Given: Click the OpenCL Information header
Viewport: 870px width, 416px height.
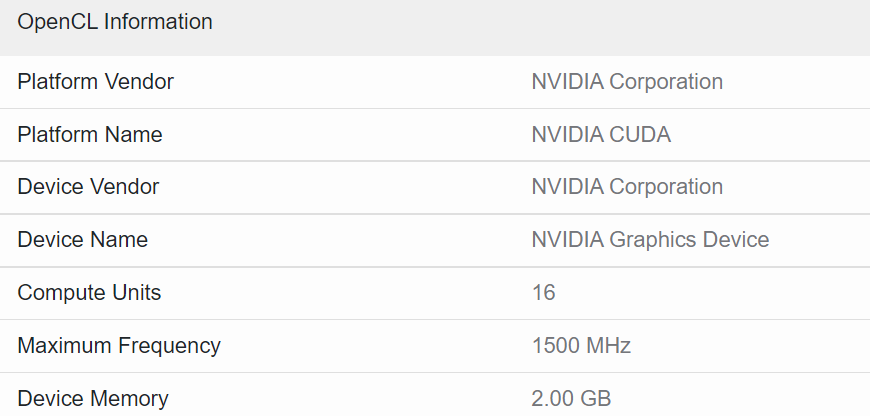Looking at the screenshot, I should point(115,21).
